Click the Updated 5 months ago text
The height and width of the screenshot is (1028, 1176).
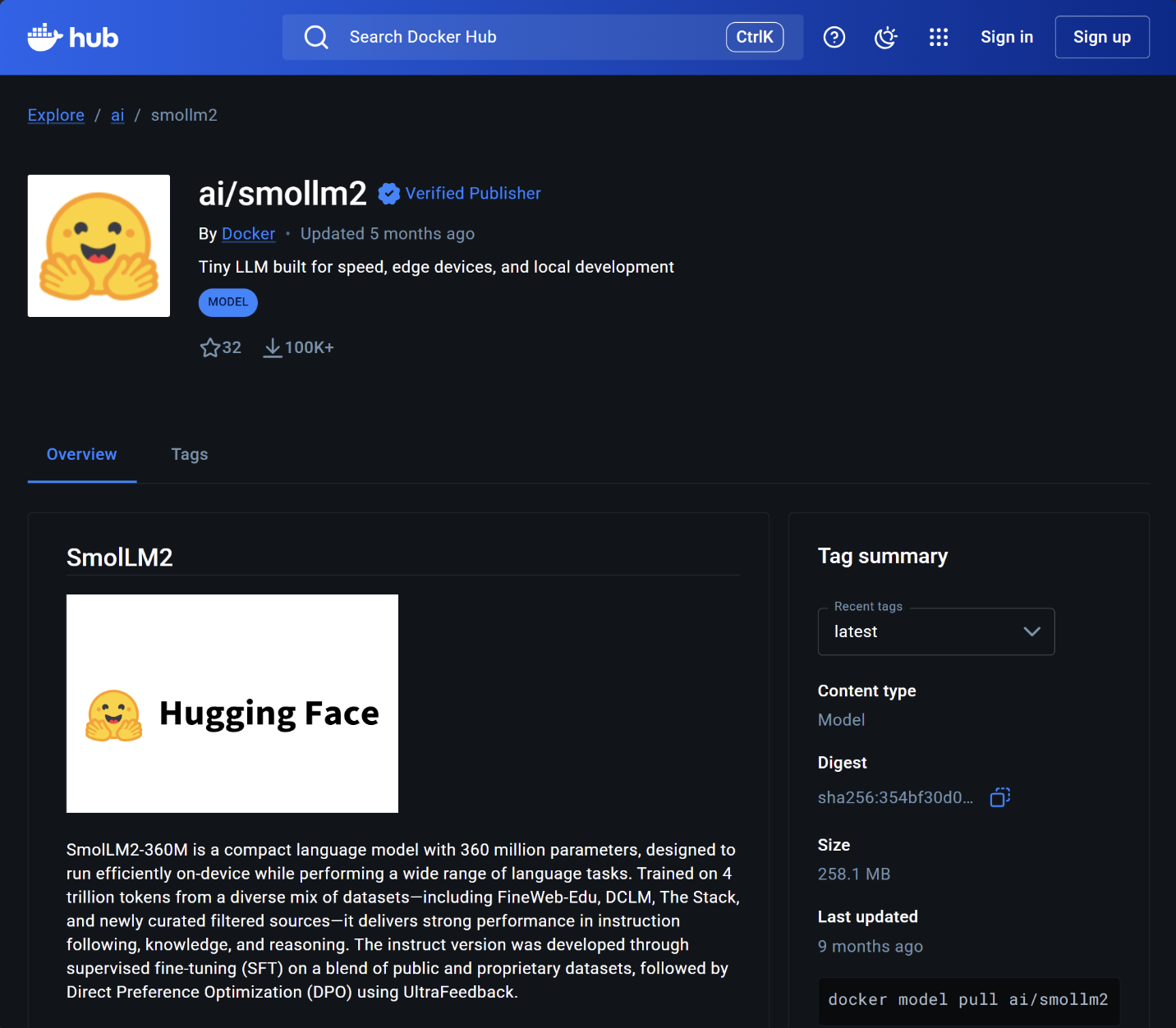click(388, 234)
